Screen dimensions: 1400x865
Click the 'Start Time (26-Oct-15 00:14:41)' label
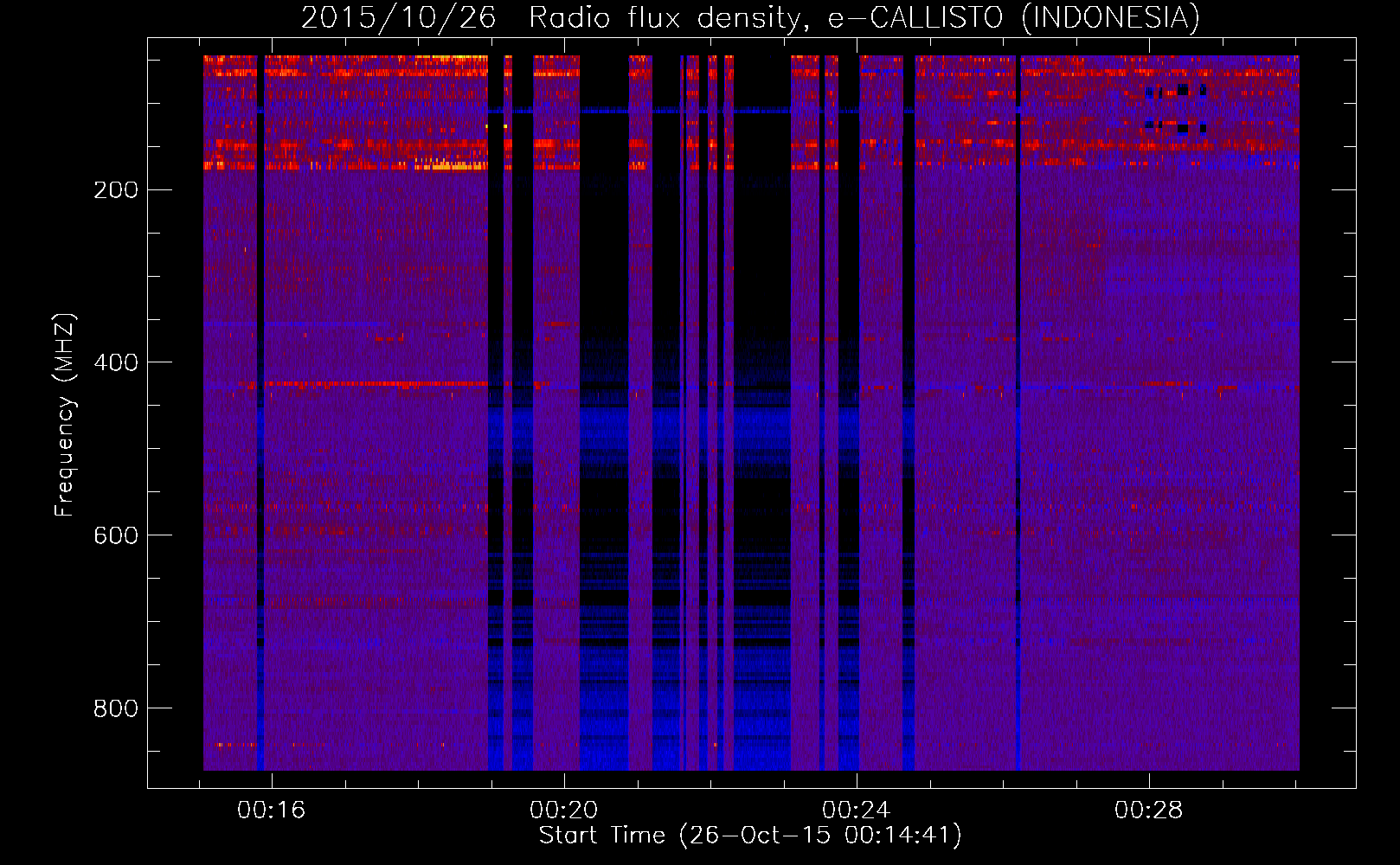pyautogui.click(x=750, y=835)
